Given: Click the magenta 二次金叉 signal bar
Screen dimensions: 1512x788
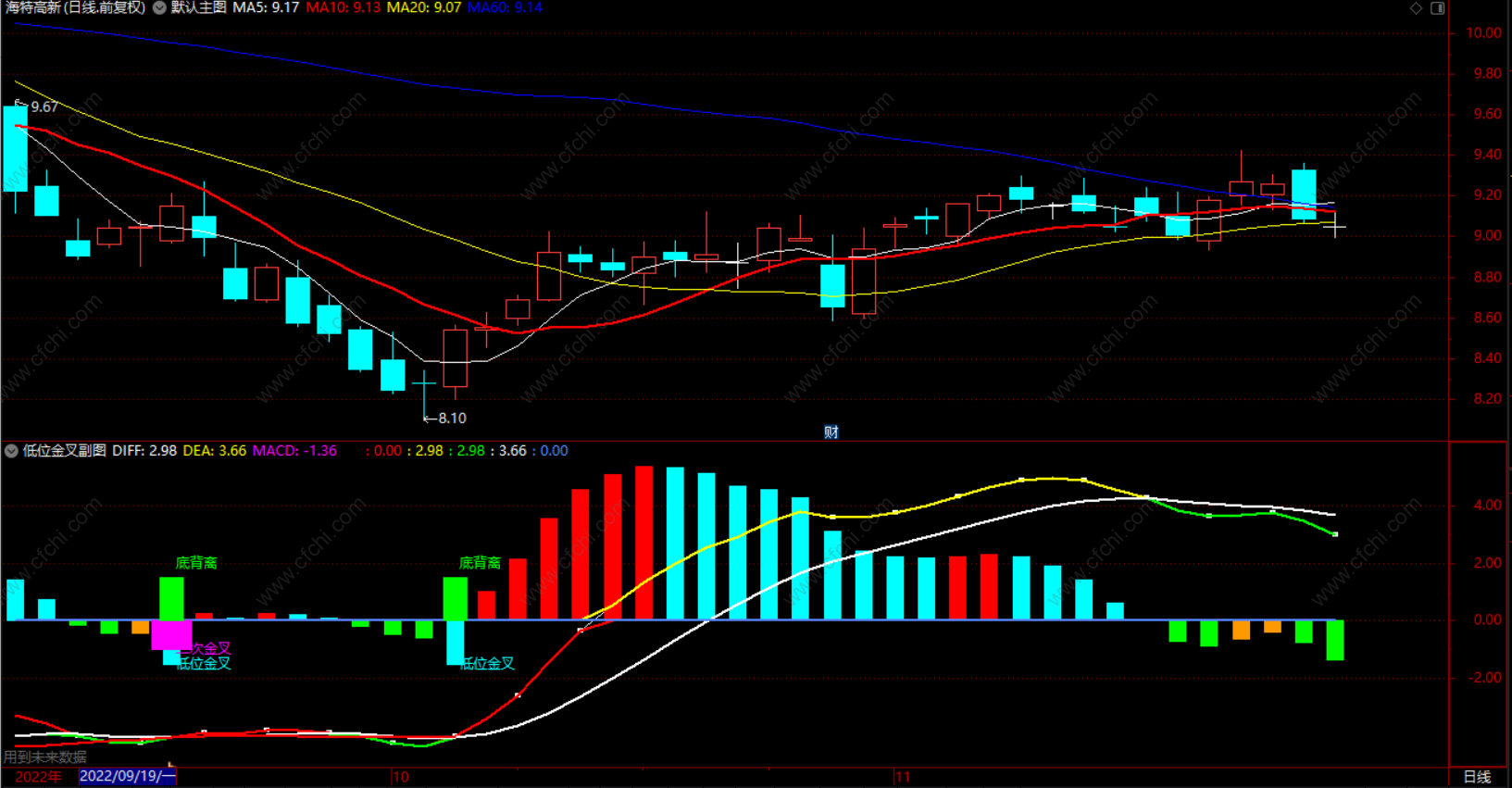Looking at the screenshot, I should [171, 634].
